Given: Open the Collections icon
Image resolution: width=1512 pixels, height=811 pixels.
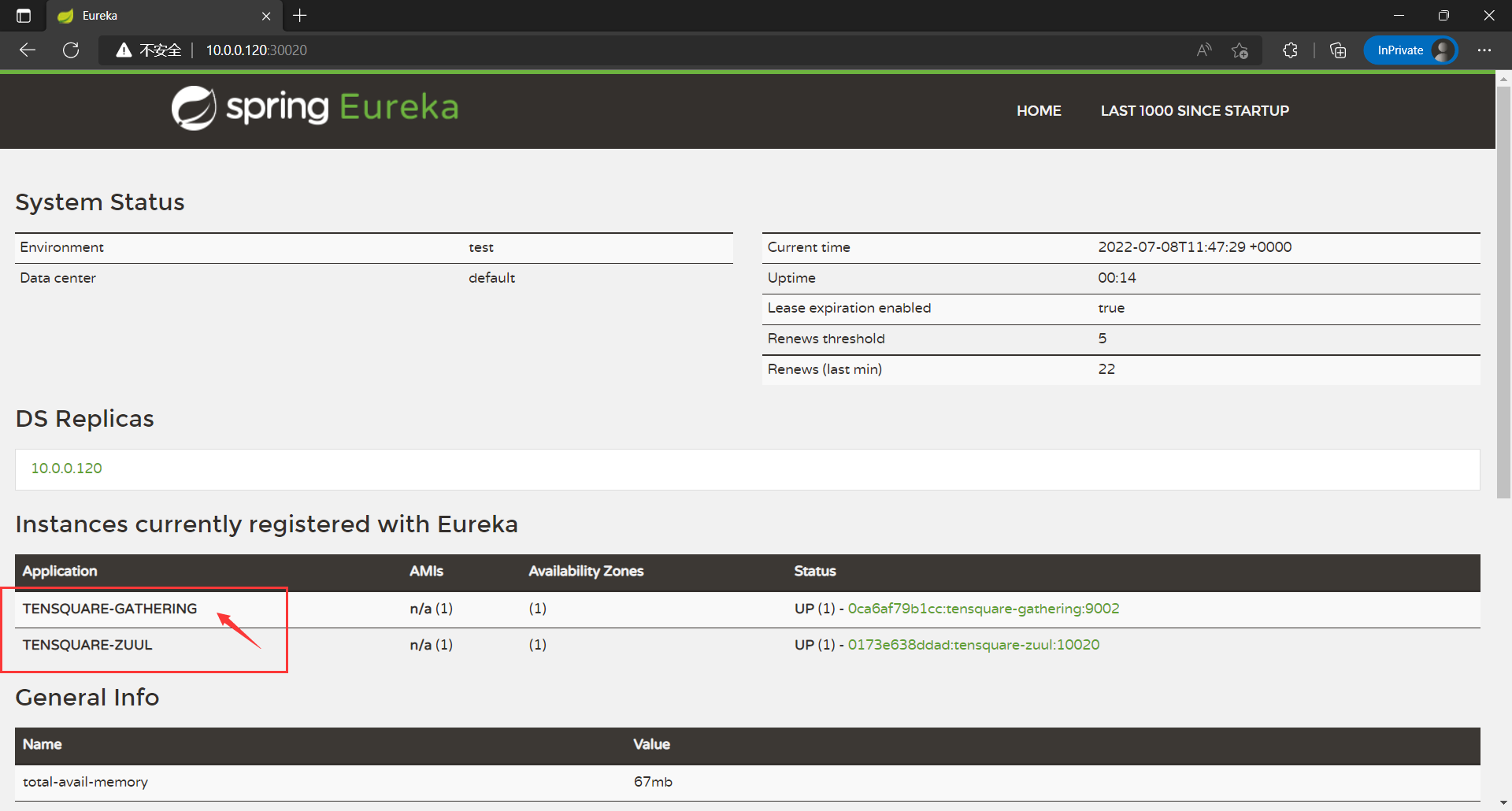Looking at the screenshot, I should tap(1338, 50).
